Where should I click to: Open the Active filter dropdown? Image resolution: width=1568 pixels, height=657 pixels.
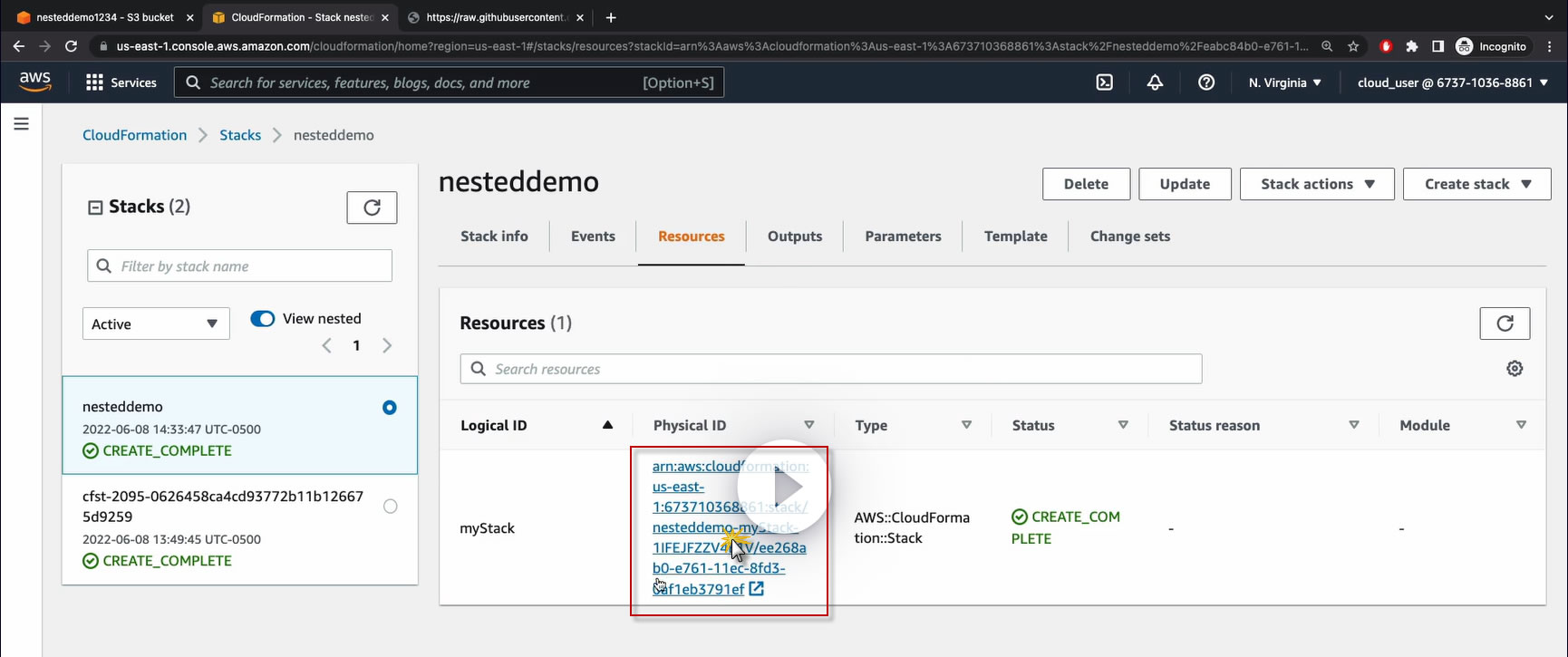155,324
